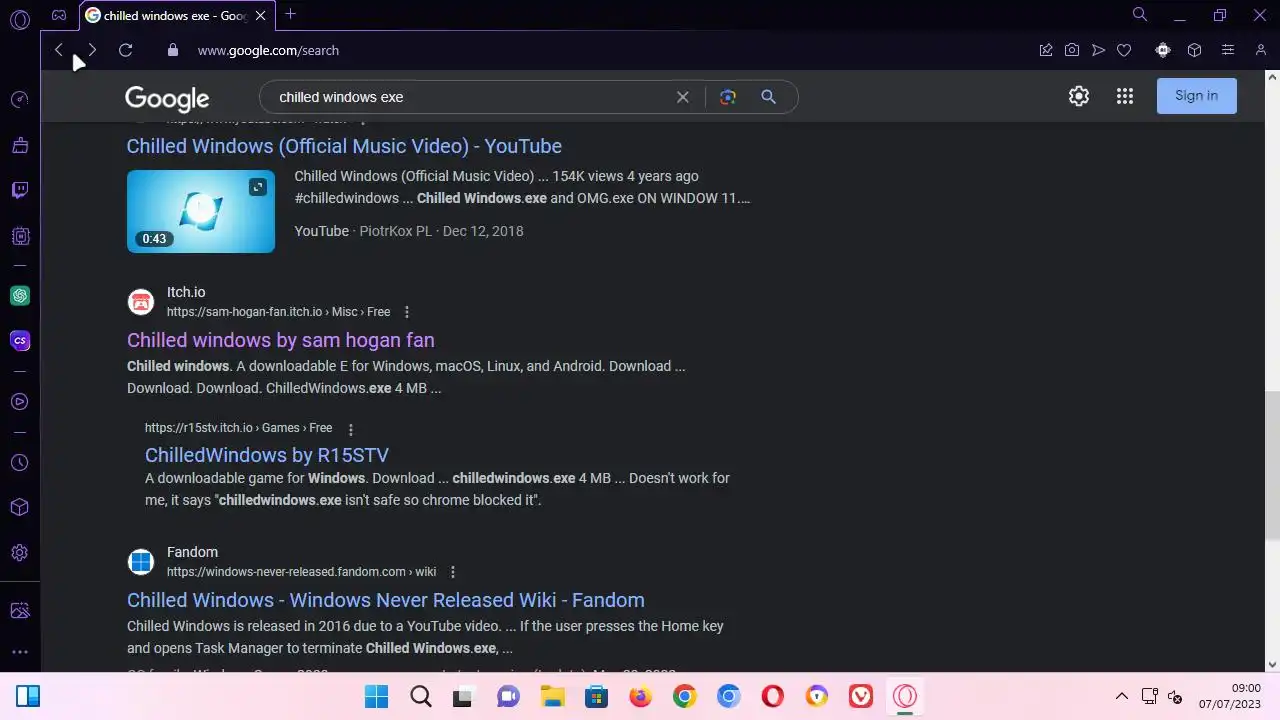Open the sidebar three-dots setup menu
This screenshot has width=1280, height=720.
coord(19,652)
